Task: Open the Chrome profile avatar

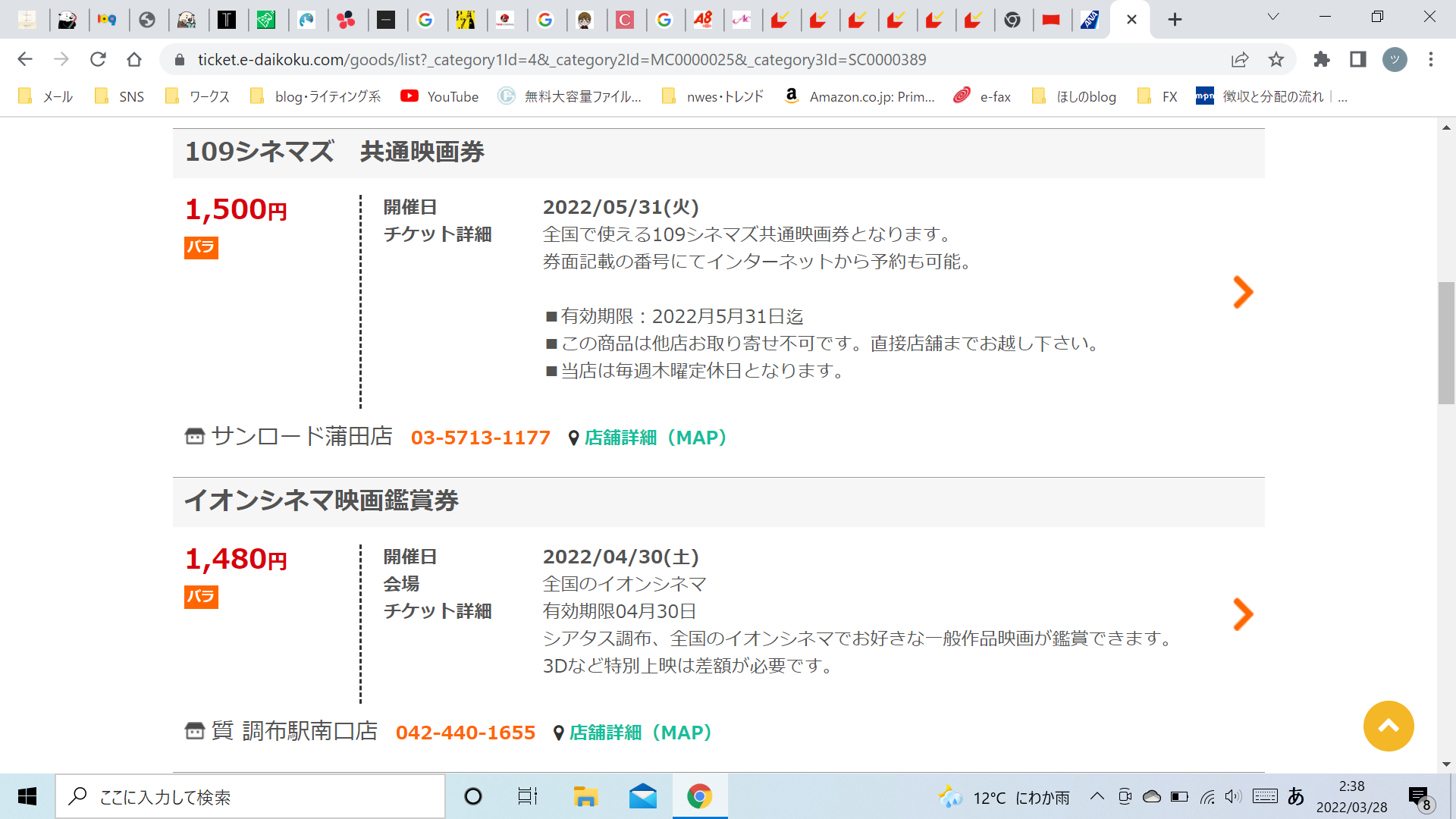Action: coord(1395,59)
